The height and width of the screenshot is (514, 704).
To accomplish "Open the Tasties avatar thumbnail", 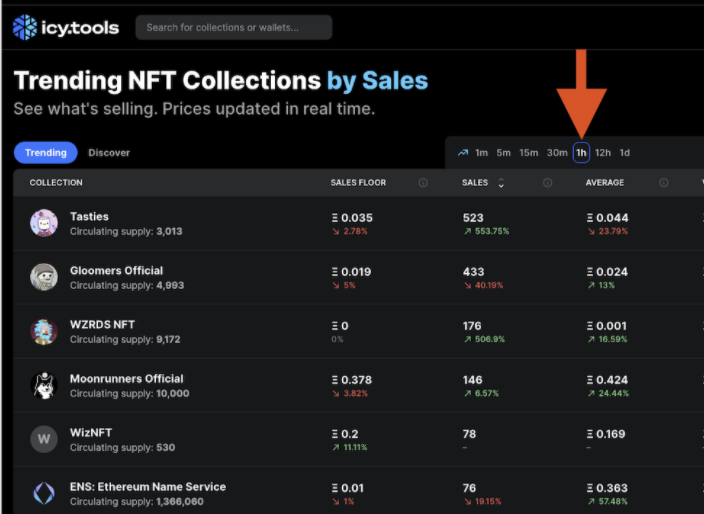I will 44,223.
